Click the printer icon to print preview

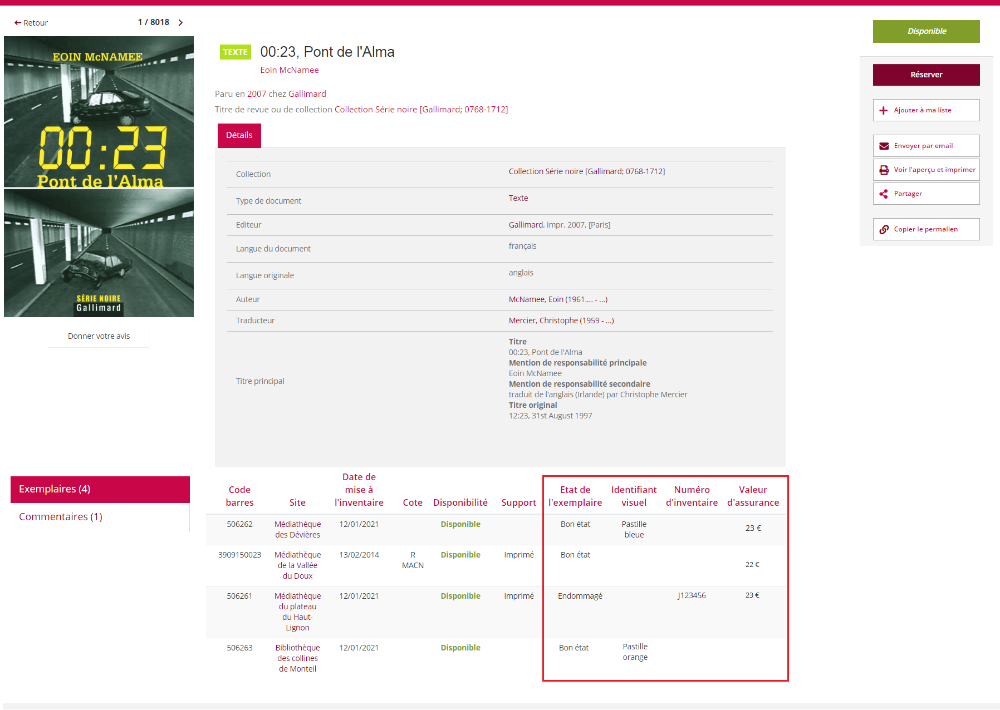(x=883, y=170)
